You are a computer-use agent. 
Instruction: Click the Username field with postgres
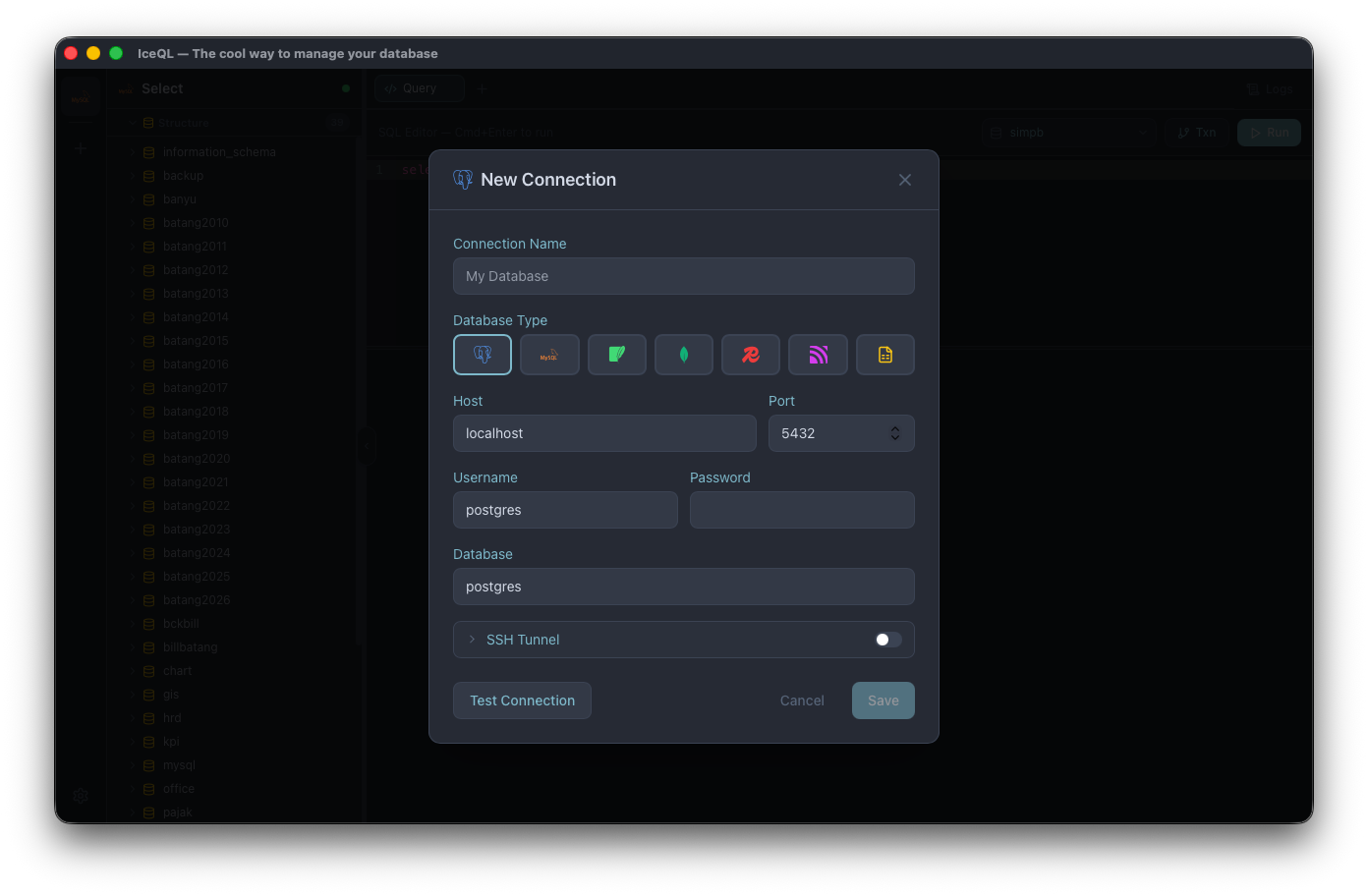click(565, 510)
